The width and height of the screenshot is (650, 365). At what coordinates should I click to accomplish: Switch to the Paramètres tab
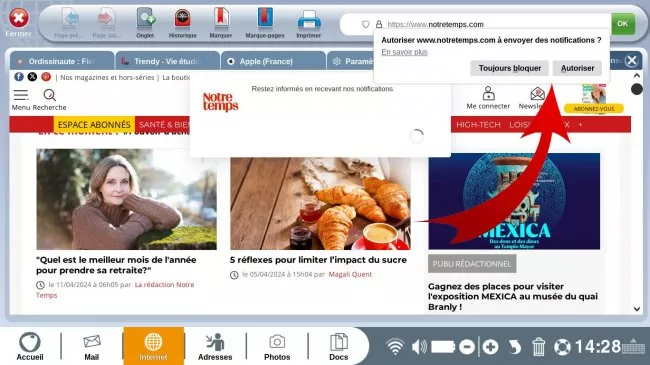351,61
